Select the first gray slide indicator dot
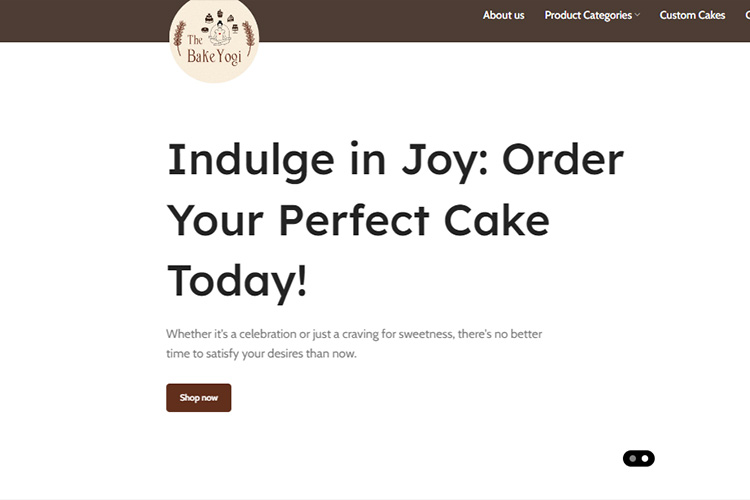 pos(632,458)
